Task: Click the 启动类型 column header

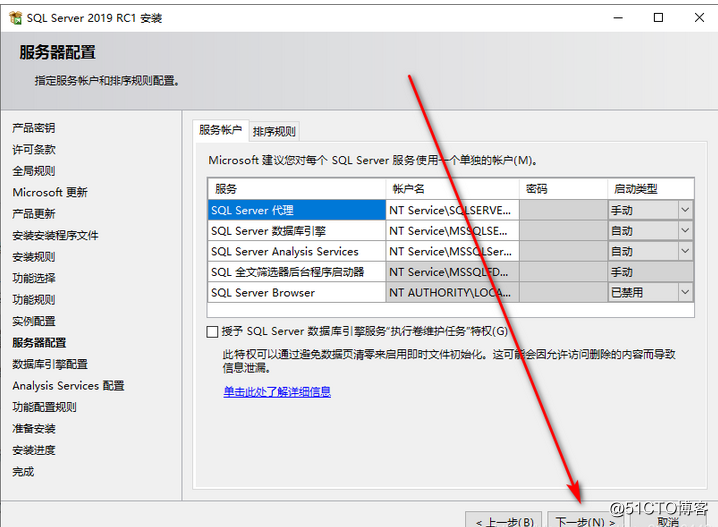Action: [650, 189]
